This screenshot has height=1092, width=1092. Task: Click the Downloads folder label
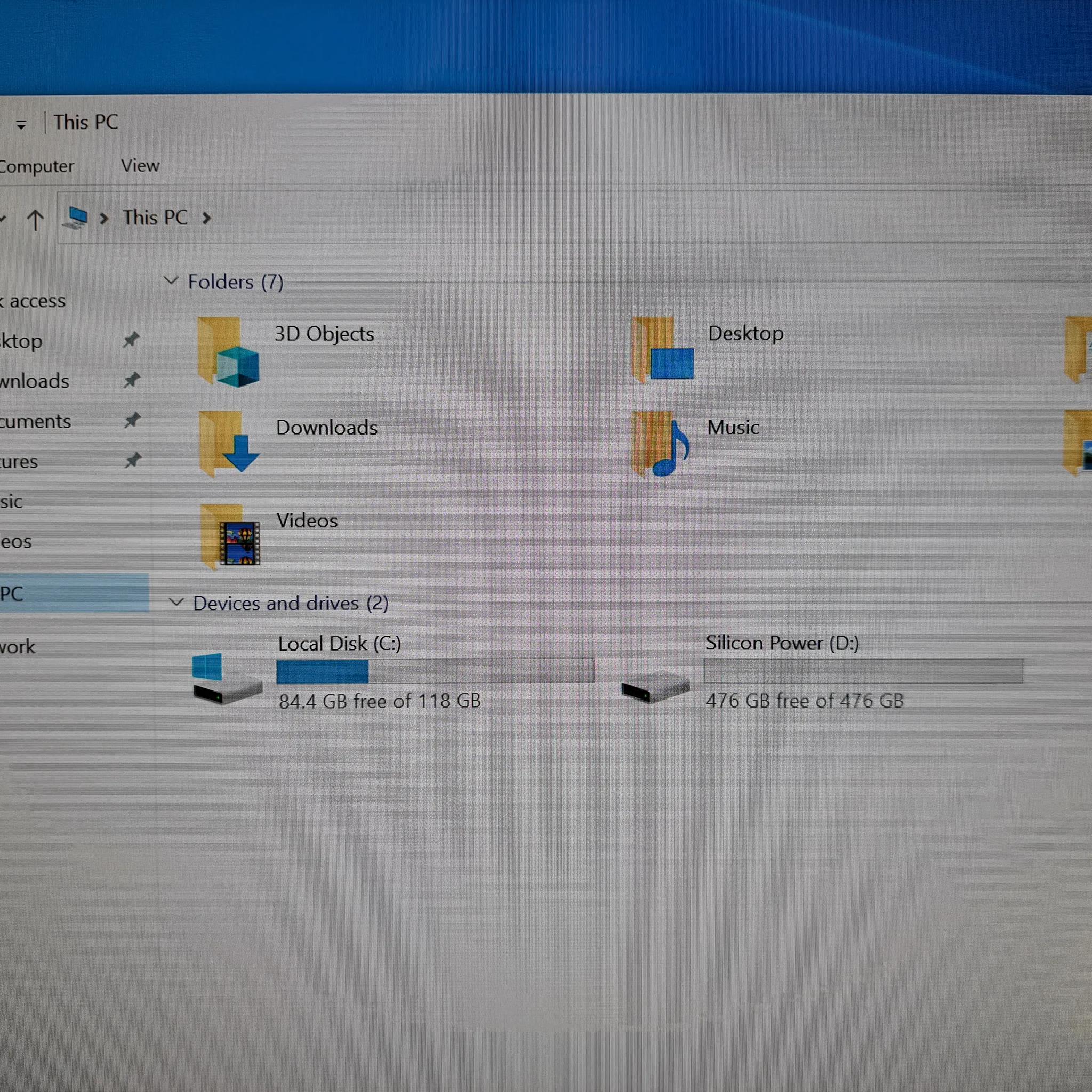[327, 427]
